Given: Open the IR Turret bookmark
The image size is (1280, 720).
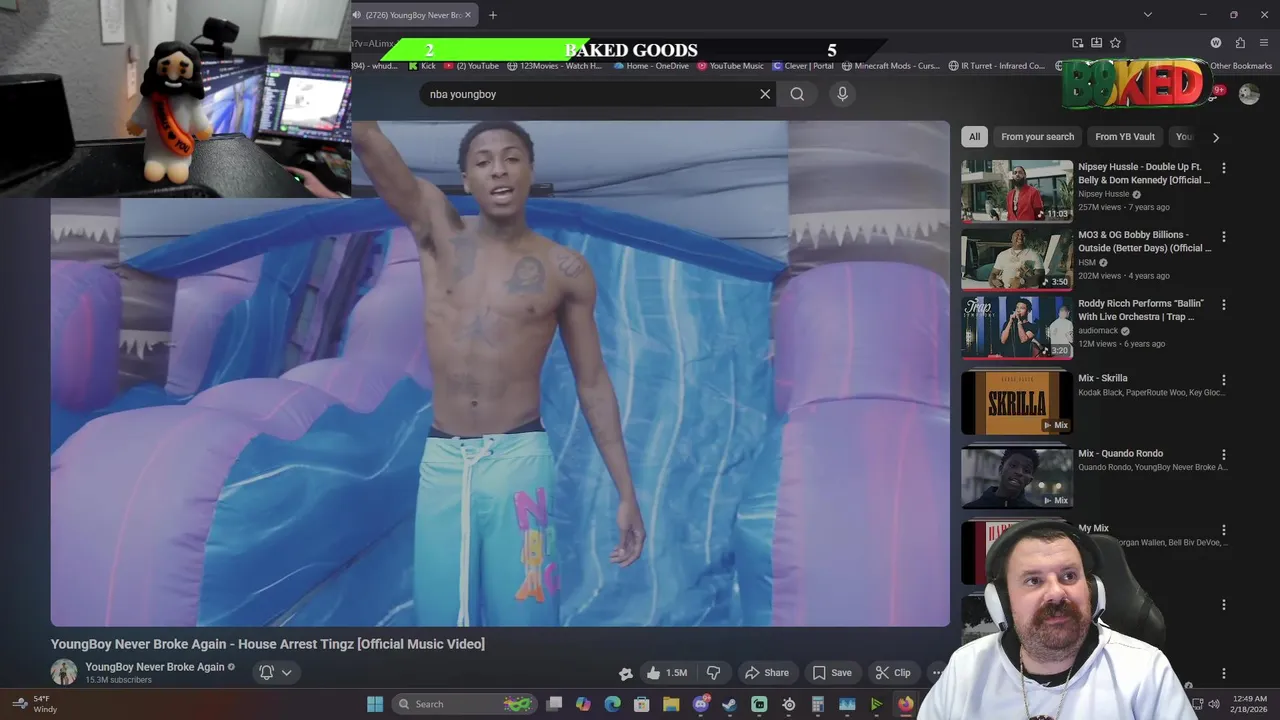Looking at the screenshot, I should pyautogui.click(x=996, y=66).
